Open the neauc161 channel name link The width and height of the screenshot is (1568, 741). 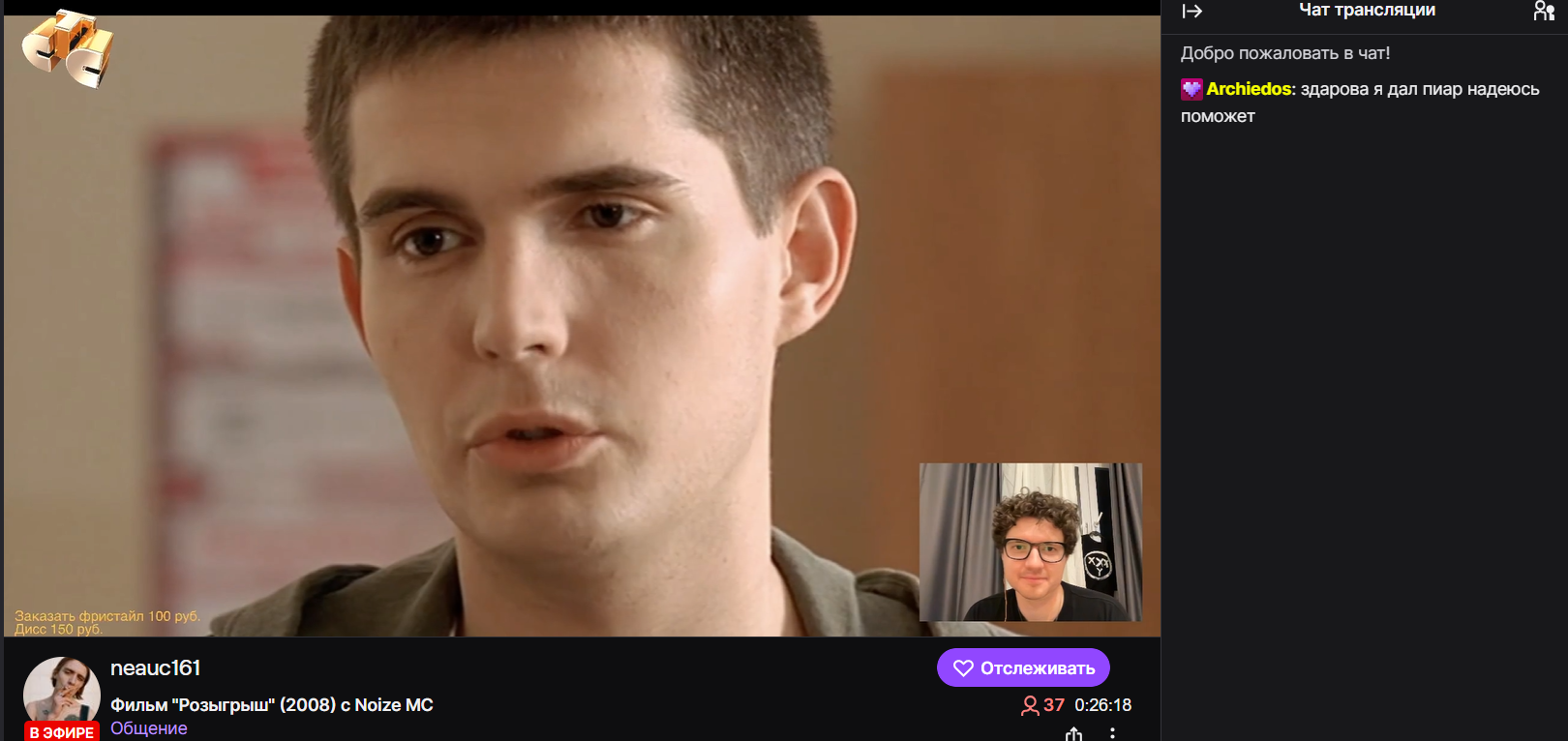click(x=156, y=668)
